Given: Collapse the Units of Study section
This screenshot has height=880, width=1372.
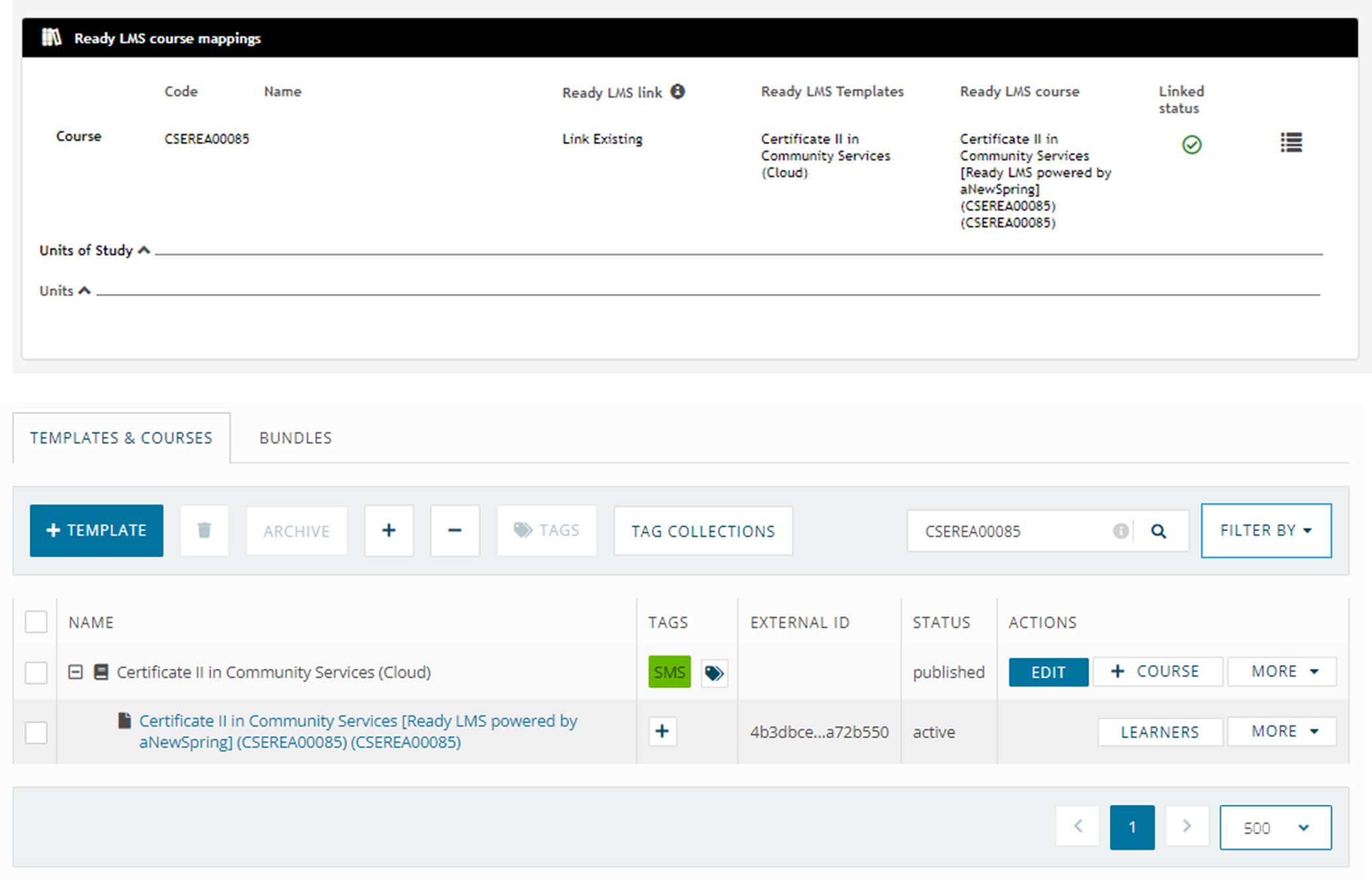Looking at the screenshot, I should click(x=144, y=250).
